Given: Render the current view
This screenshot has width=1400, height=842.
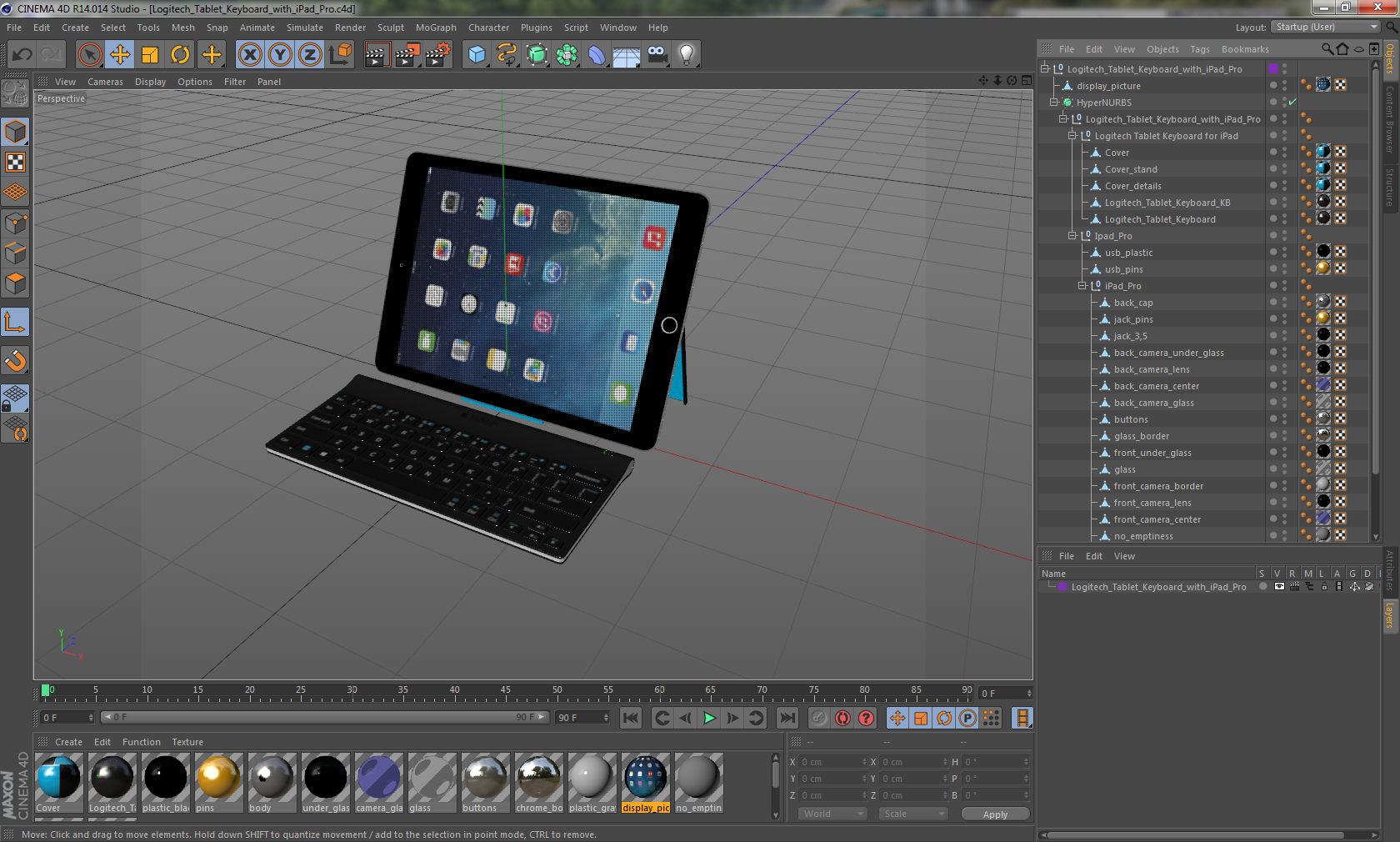Looking at the screenshot, I should click(377, 55).
